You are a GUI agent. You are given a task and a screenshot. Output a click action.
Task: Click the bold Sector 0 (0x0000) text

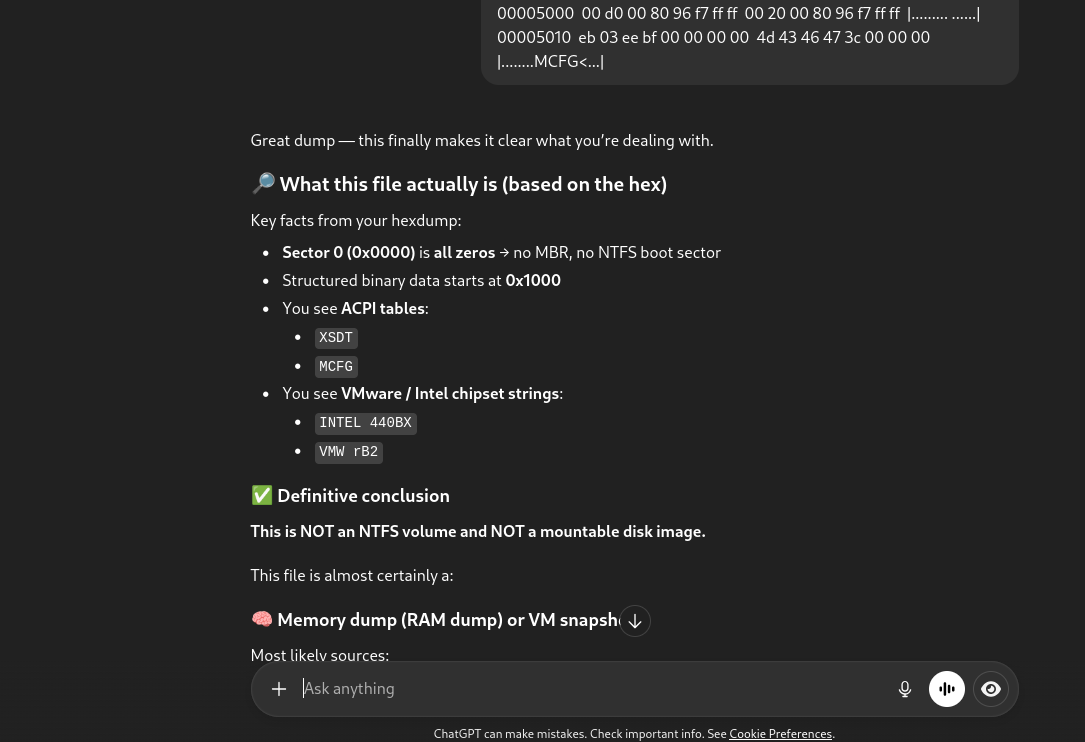pyautogui.click(x=348, y=253)
